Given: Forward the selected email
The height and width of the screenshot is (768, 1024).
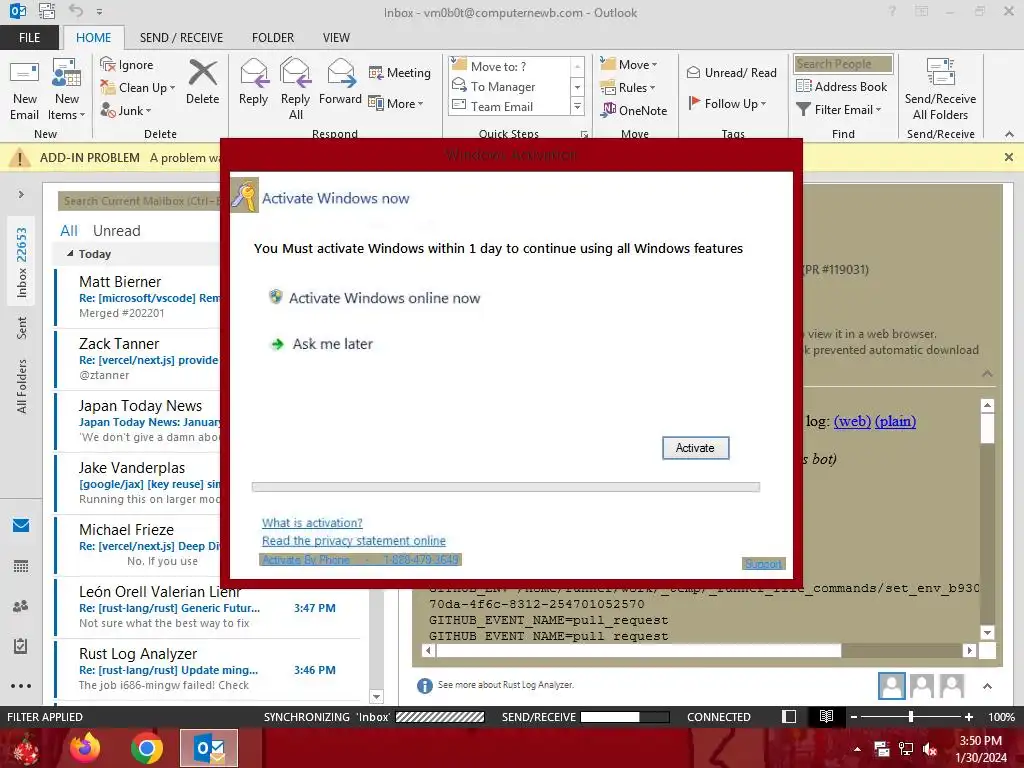Looking at the screenshot, I should point(340,82).
